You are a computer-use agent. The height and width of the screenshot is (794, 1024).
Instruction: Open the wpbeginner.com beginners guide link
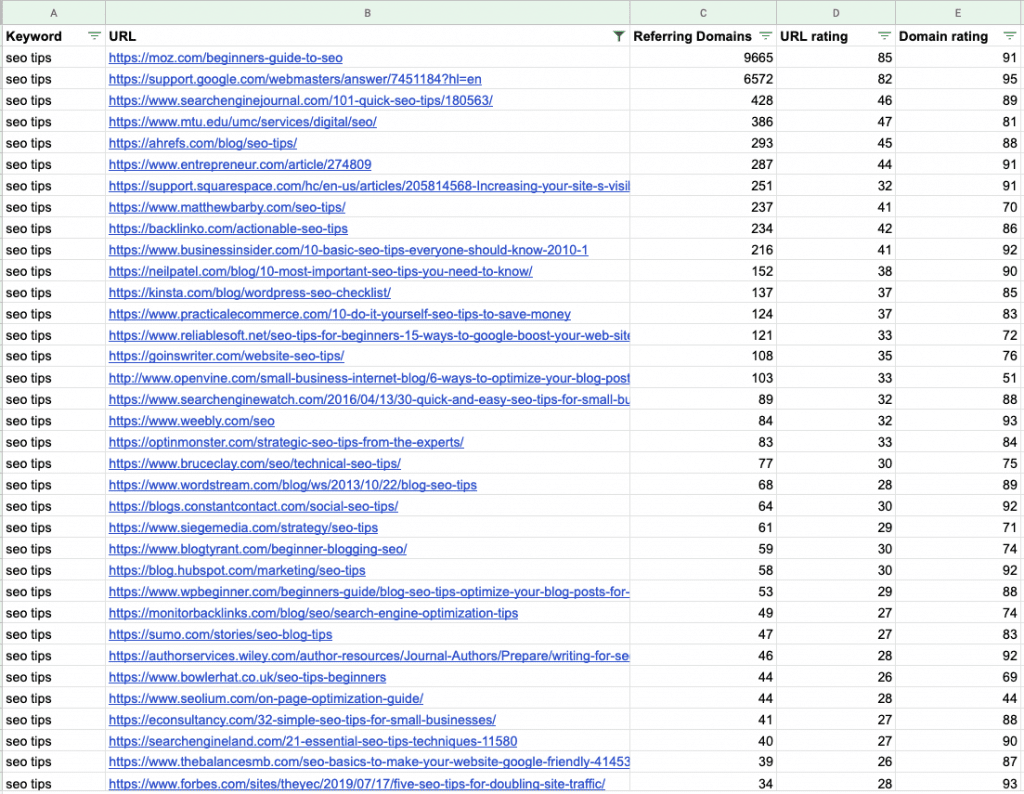369,592
